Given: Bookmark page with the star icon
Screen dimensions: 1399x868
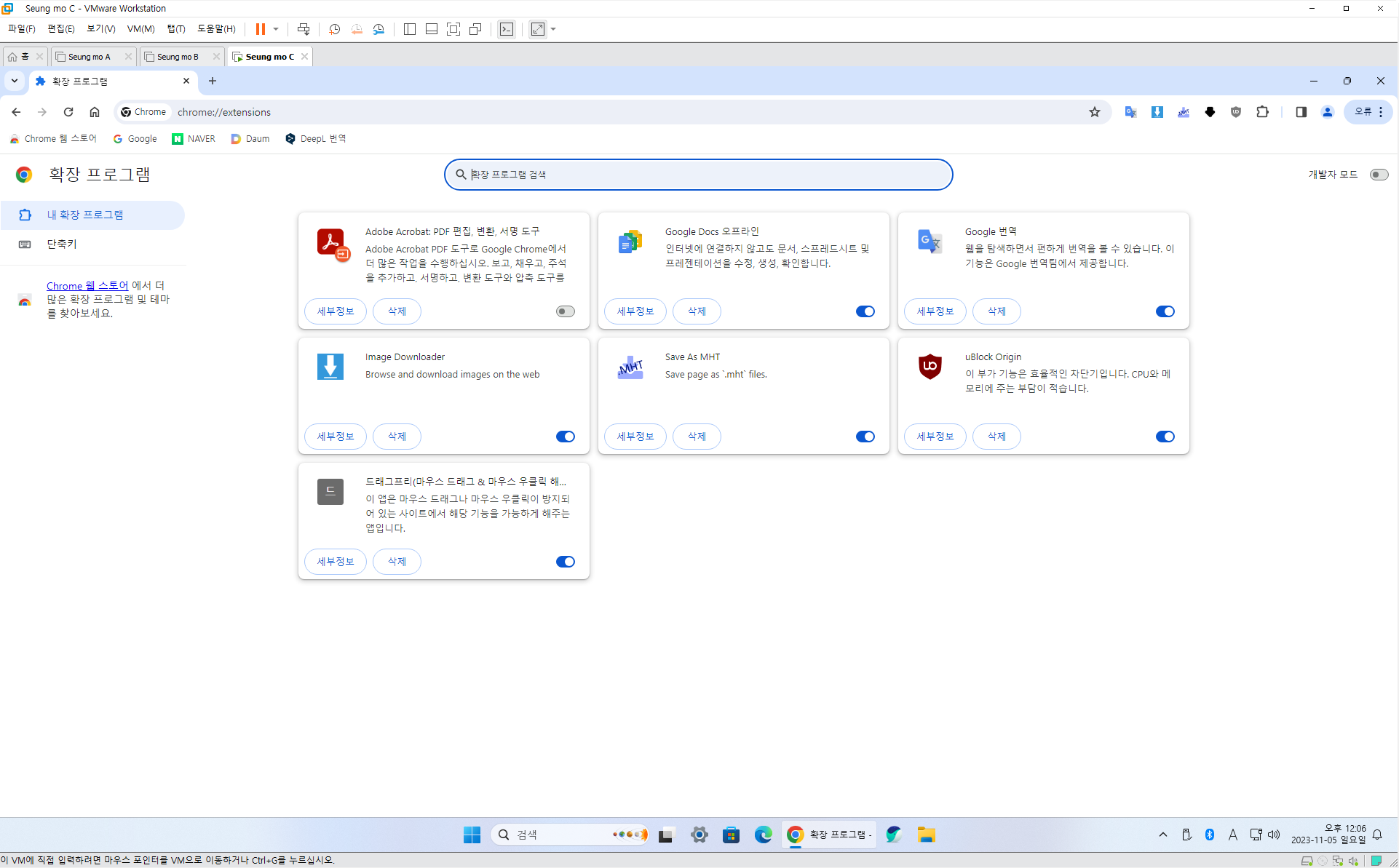Looking at the screenshot, I should [x=1094, y=112].
